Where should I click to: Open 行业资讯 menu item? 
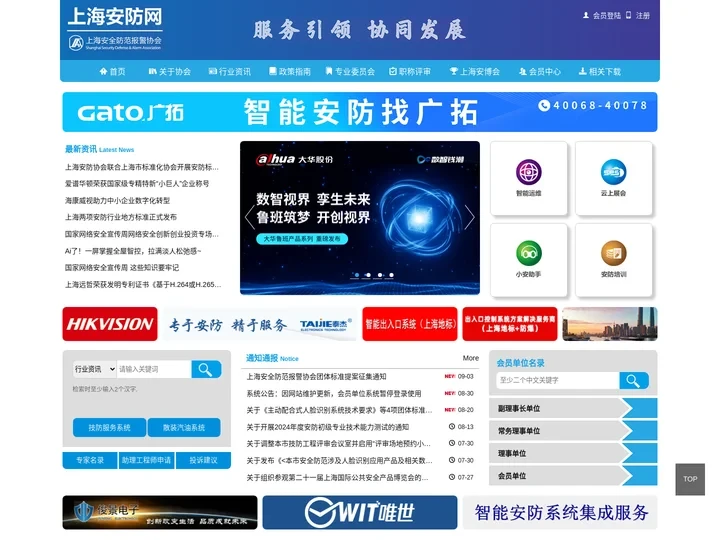(230, 72)
